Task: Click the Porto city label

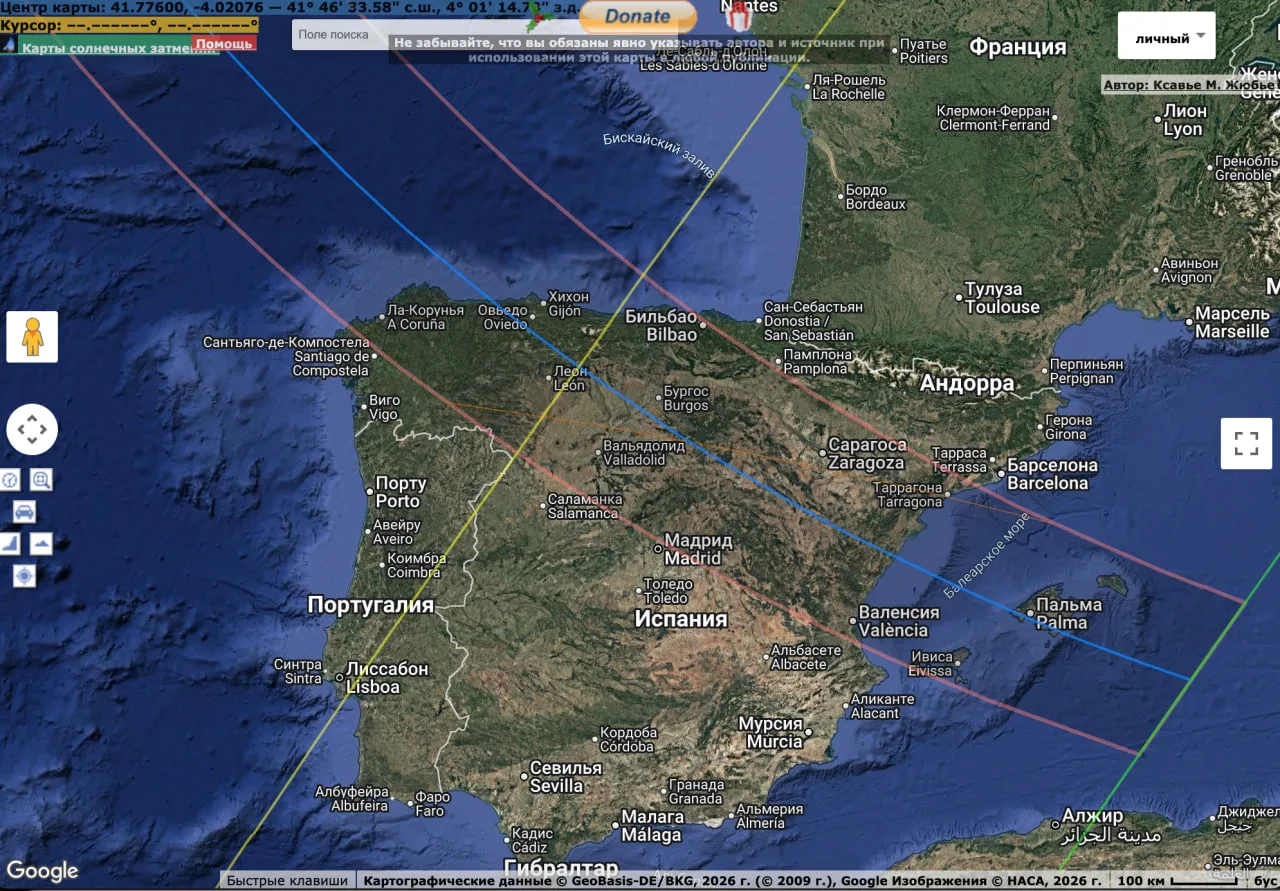Action: [400, 492]
